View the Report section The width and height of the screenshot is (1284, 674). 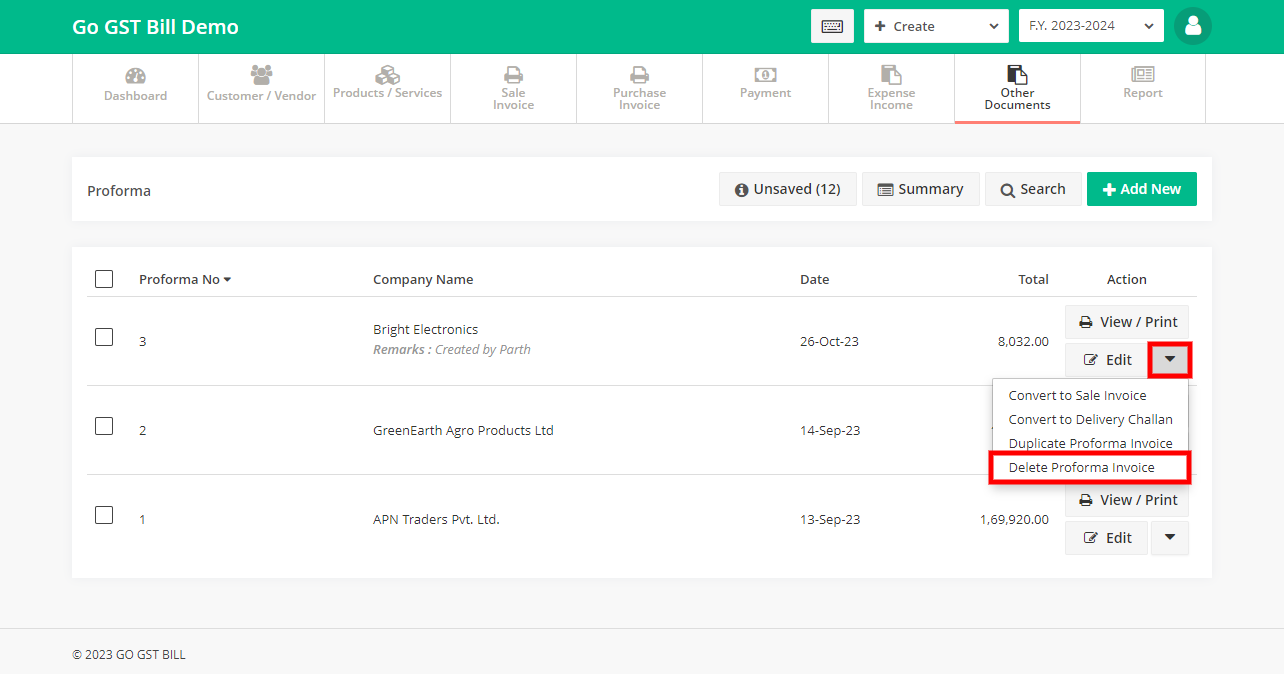1142,88
